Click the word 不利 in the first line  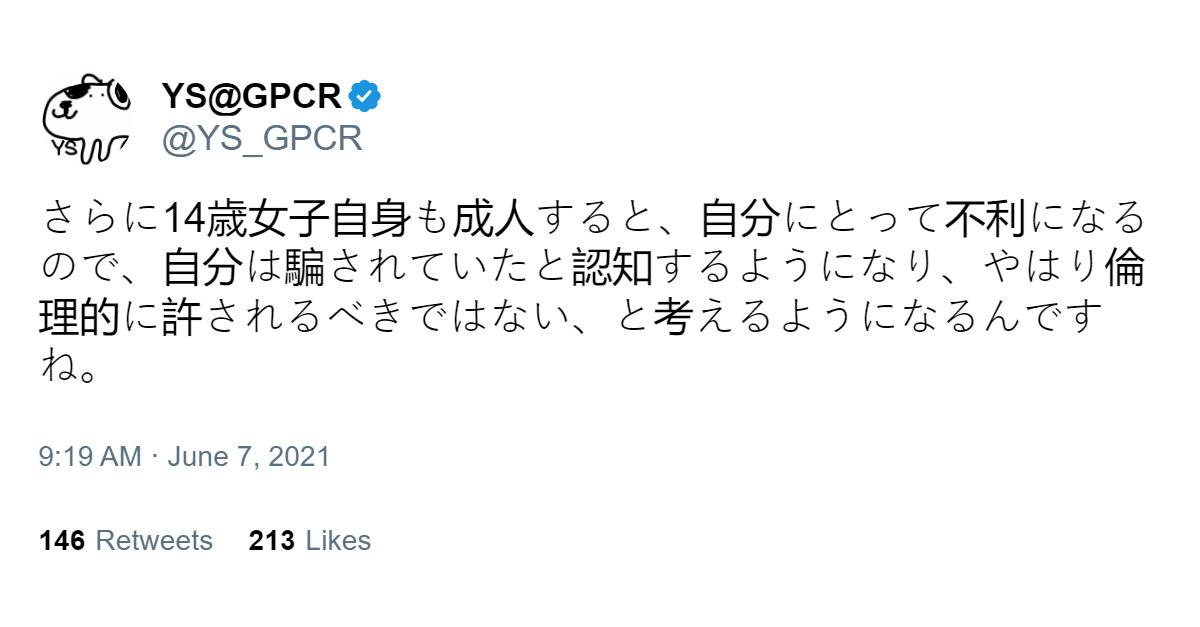(971, 216)
